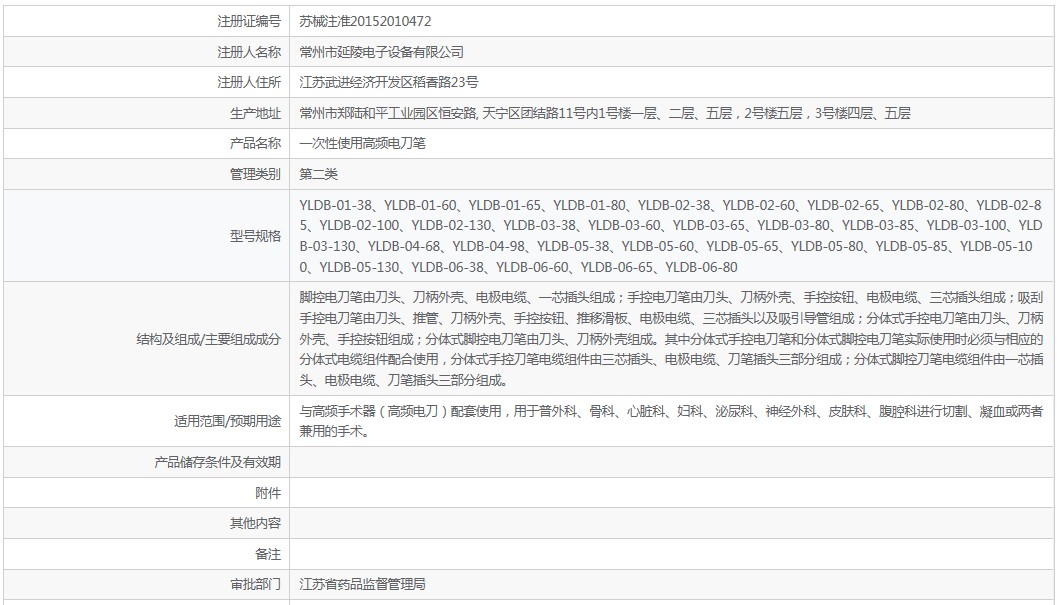Select the 附件 label
The image size is (1057, 605).
pyautogui.click(x=268, y=493)
